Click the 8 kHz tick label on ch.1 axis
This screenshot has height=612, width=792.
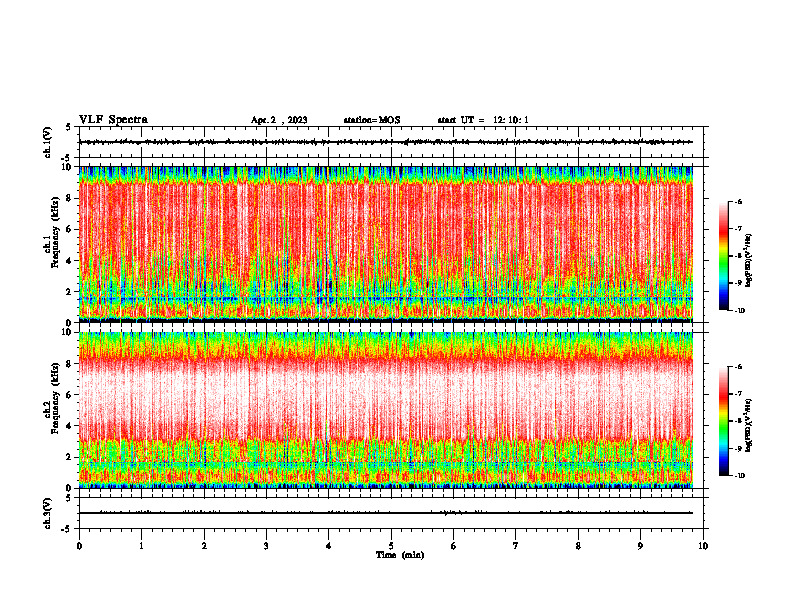(70, 198)
